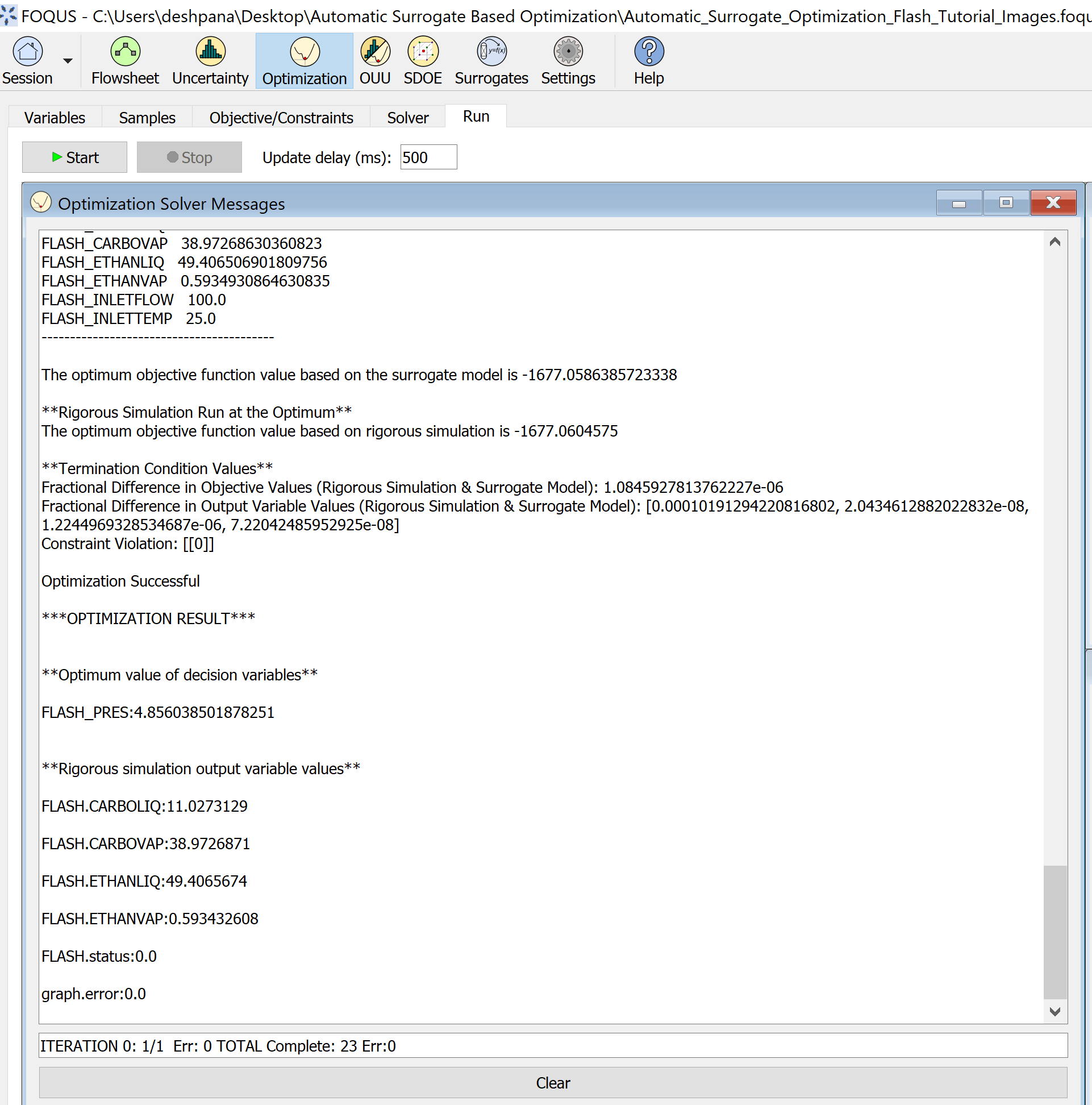Switch to the Samples tab
Image resolution: width=1092 pixels, height=1105 pixels.
click(147, 117)
